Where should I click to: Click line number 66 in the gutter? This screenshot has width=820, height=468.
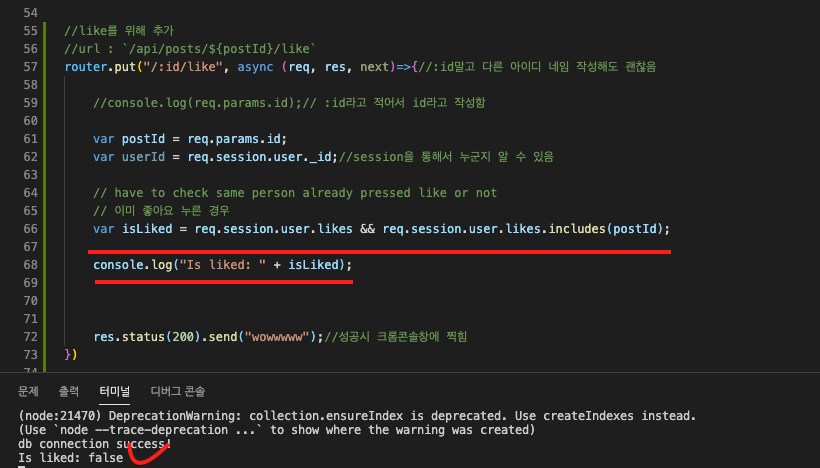(30, 229)
